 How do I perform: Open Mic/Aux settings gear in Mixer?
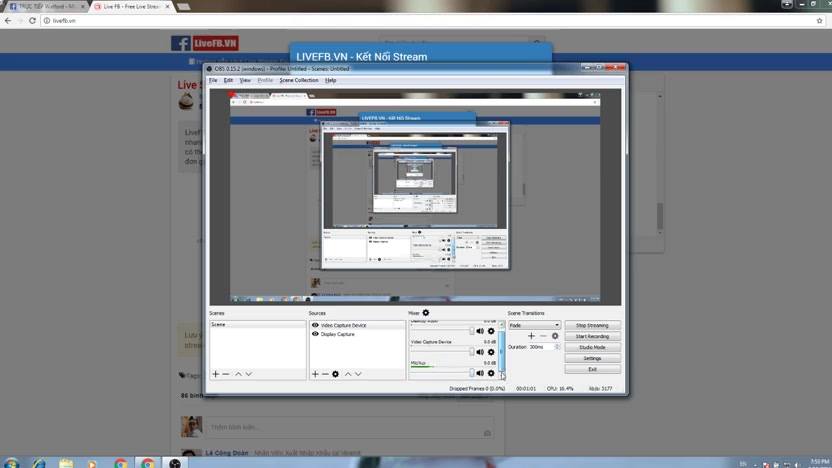pos(491,373)
